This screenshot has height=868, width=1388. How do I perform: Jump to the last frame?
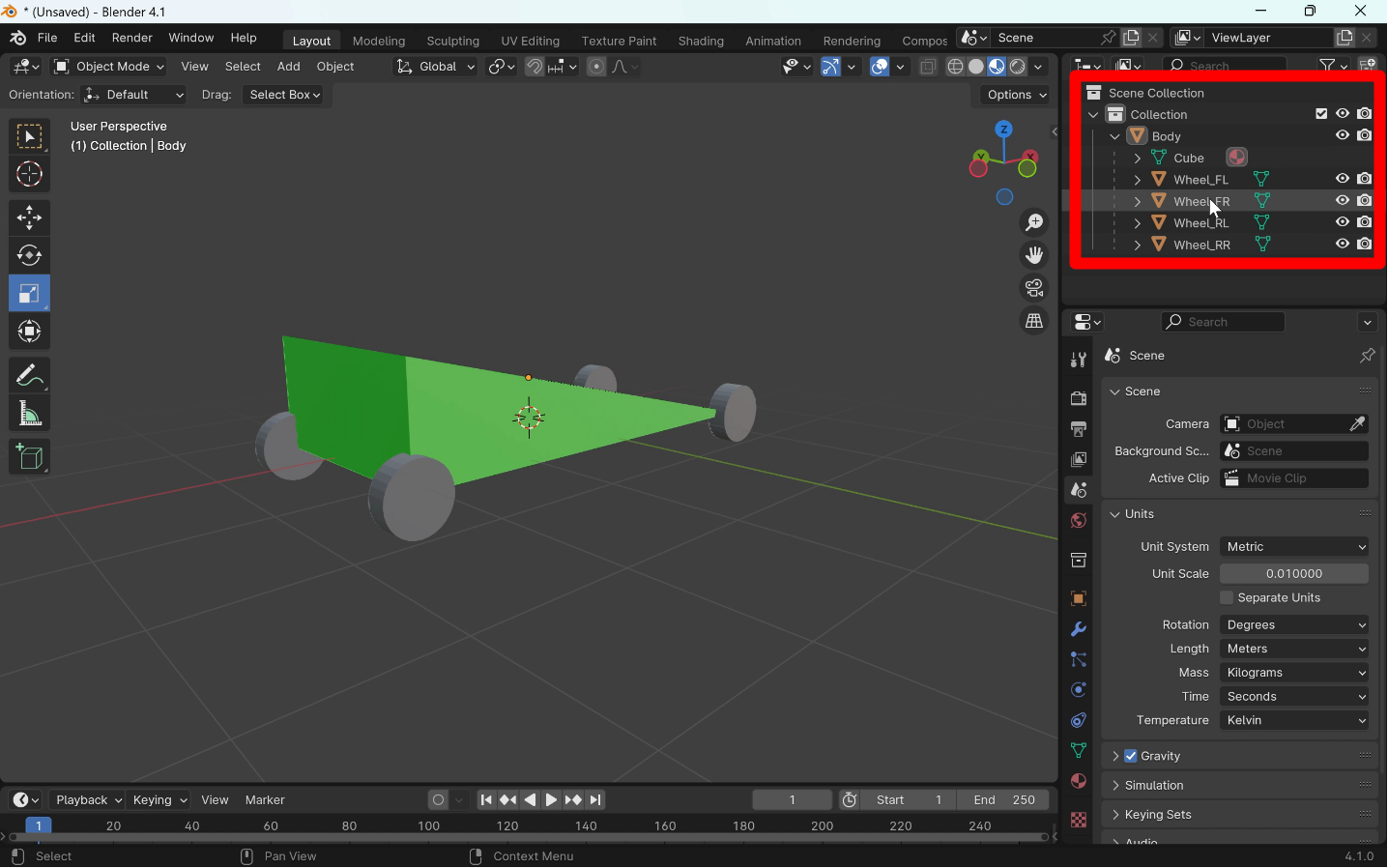tap(596, 800)
